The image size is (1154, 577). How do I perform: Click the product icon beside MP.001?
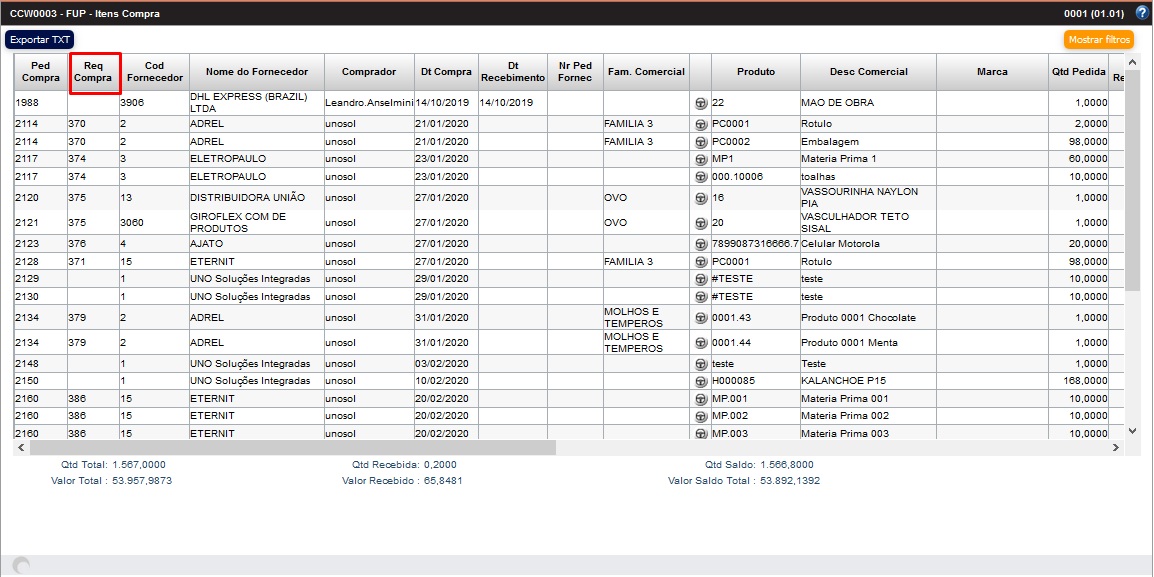700,399
